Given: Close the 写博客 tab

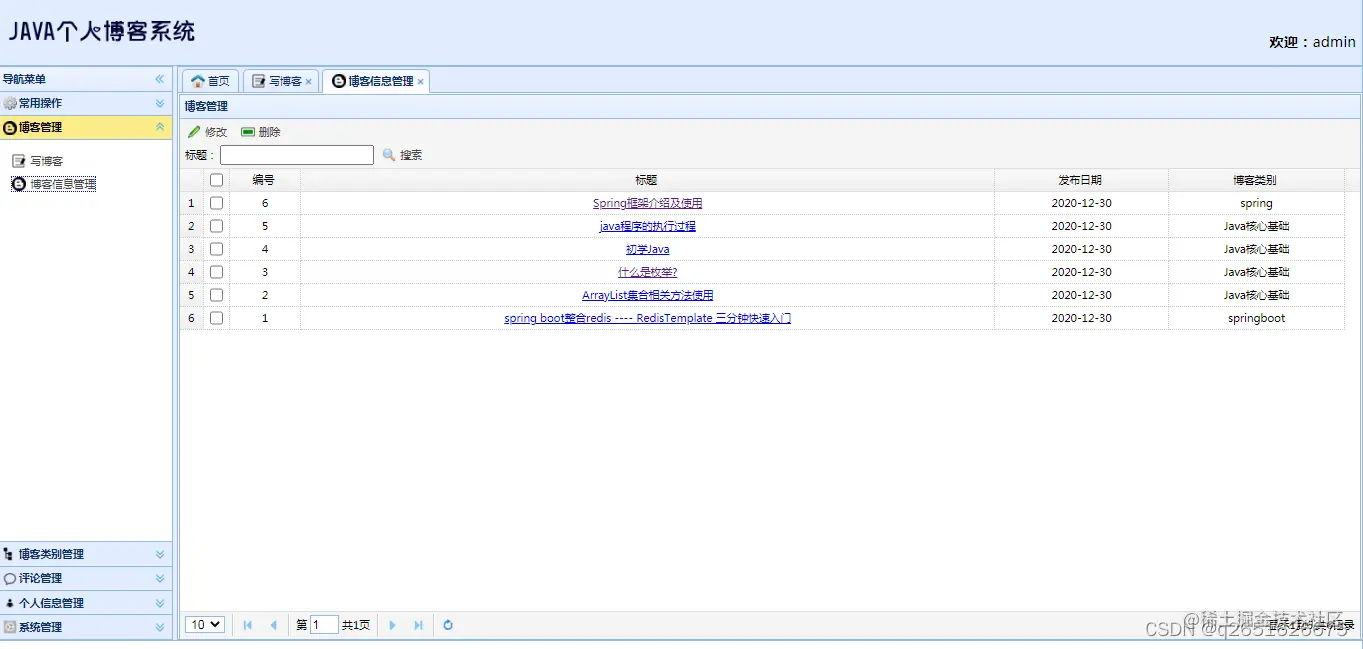Looking at the screenshot, I should pos(309,82).
